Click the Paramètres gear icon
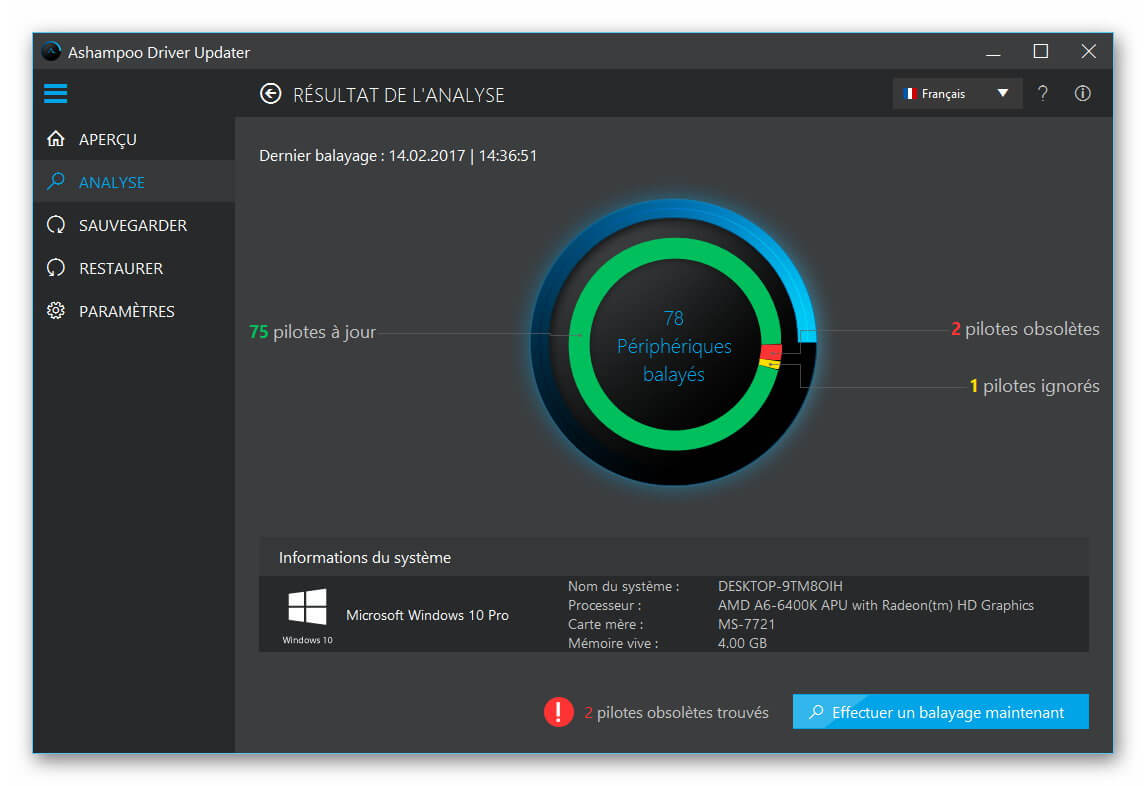 (56, 311)
